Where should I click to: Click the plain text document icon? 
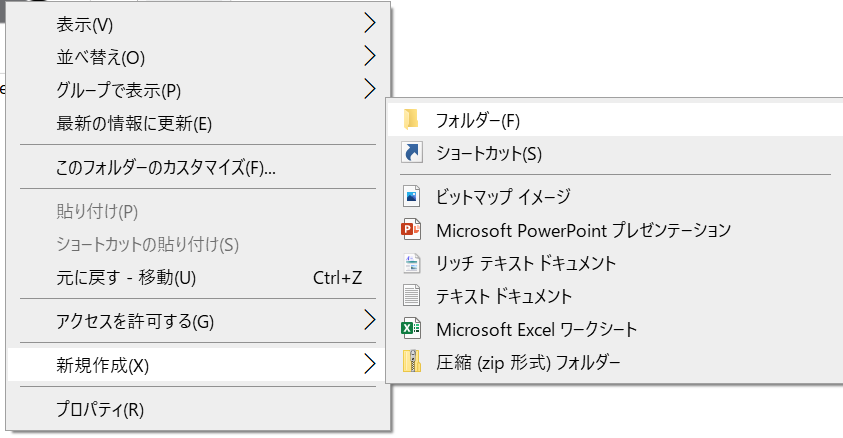(x=411, y=296)
